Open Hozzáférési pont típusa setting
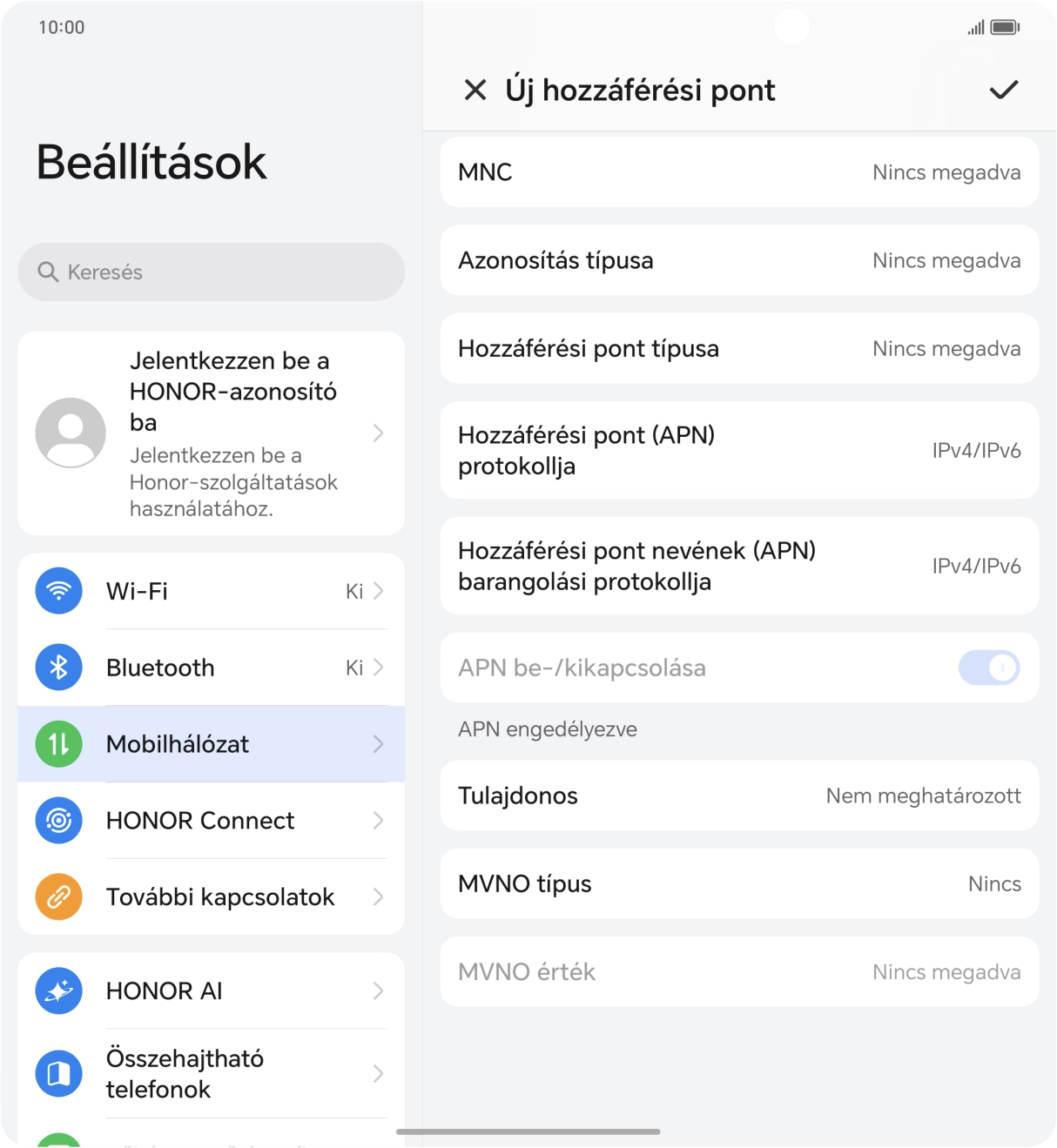This screenshot has width=1057, height=1148. [x=739, y=349]
